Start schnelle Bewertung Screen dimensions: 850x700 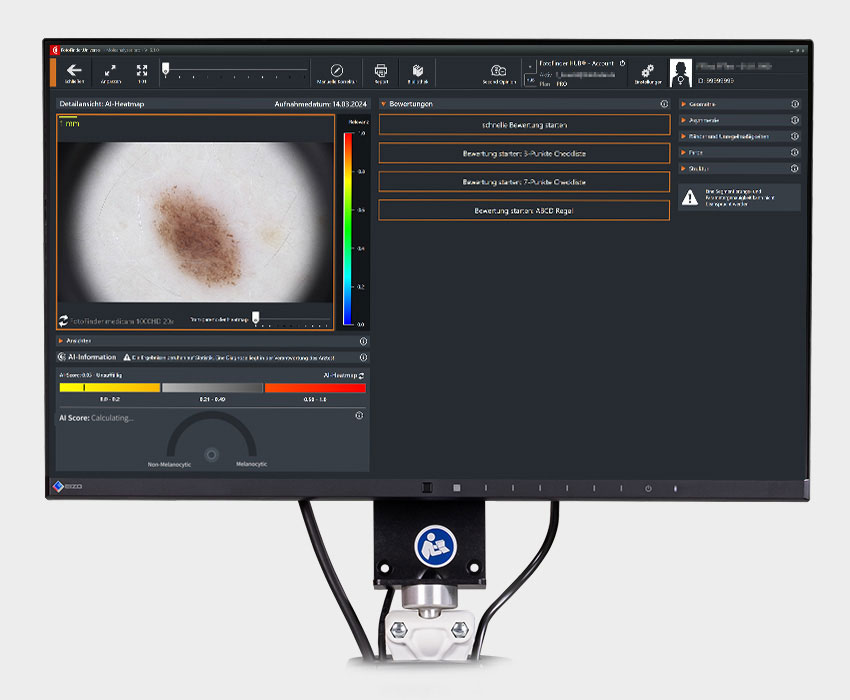(x=524, y=125)
